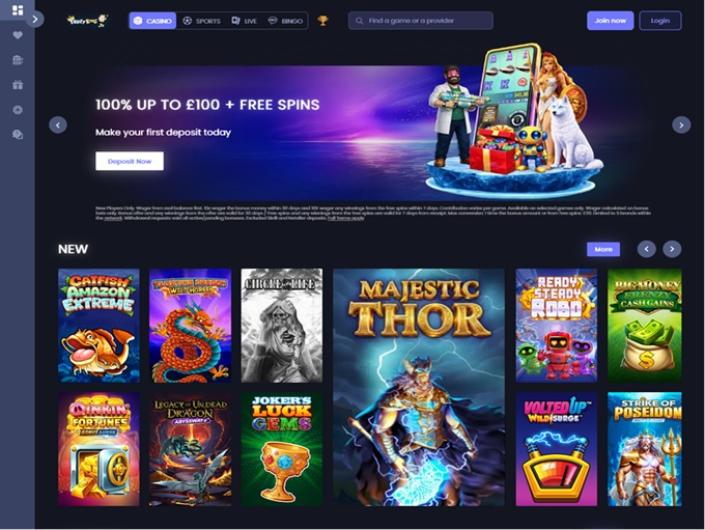Show previous promotional banner slide
This screenshot has height=530, width=705.
pos(58,125)
